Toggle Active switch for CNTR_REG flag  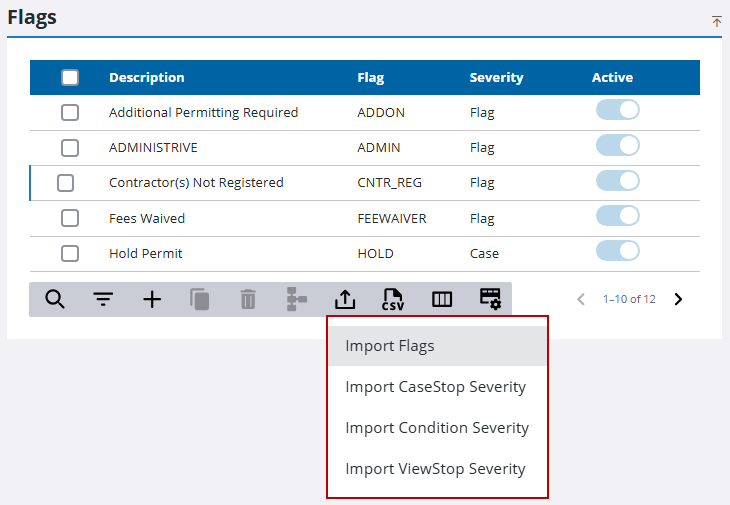click(x=618, y=181)
